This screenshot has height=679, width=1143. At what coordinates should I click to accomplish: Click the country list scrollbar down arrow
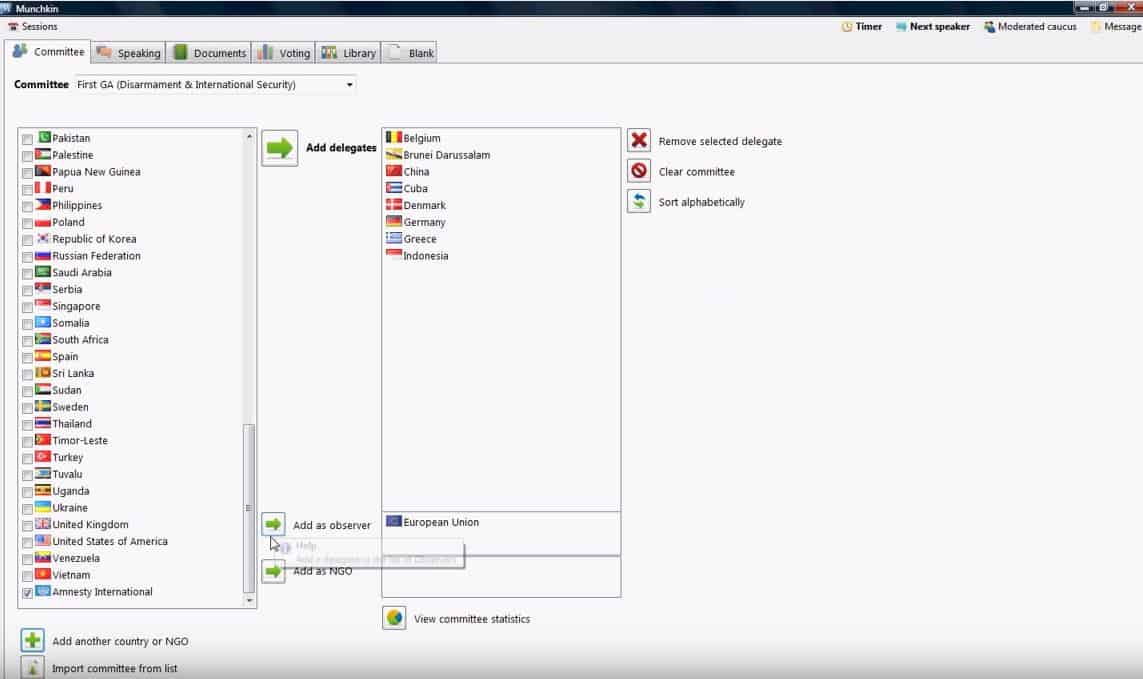click(249, 600)
